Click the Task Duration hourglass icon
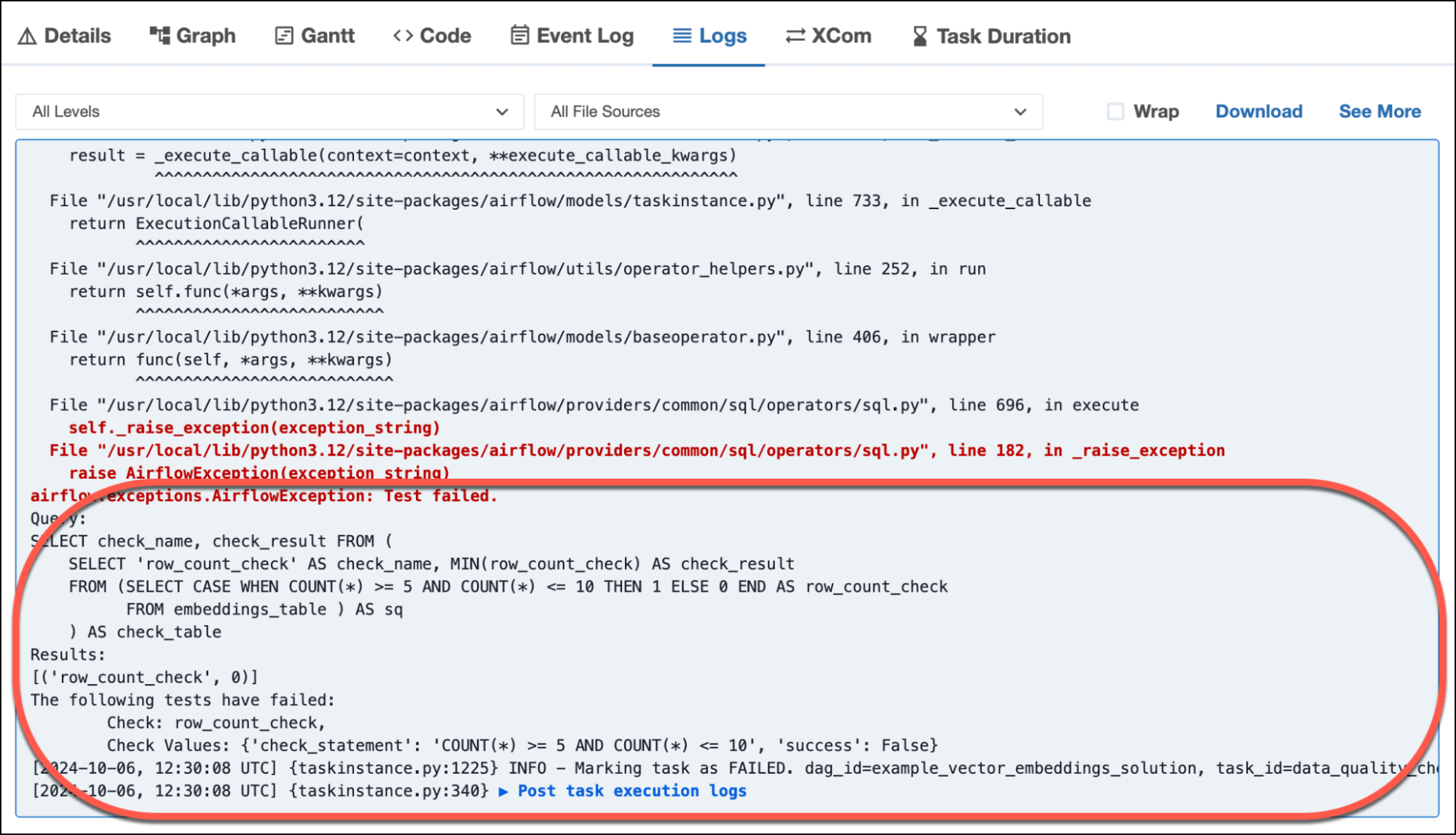Viewport: 1456px width, 835px height. point(920,36)
